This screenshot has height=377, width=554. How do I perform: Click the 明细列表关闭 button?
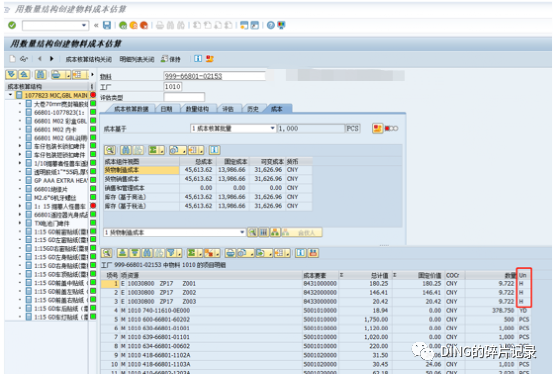point(137,59)
